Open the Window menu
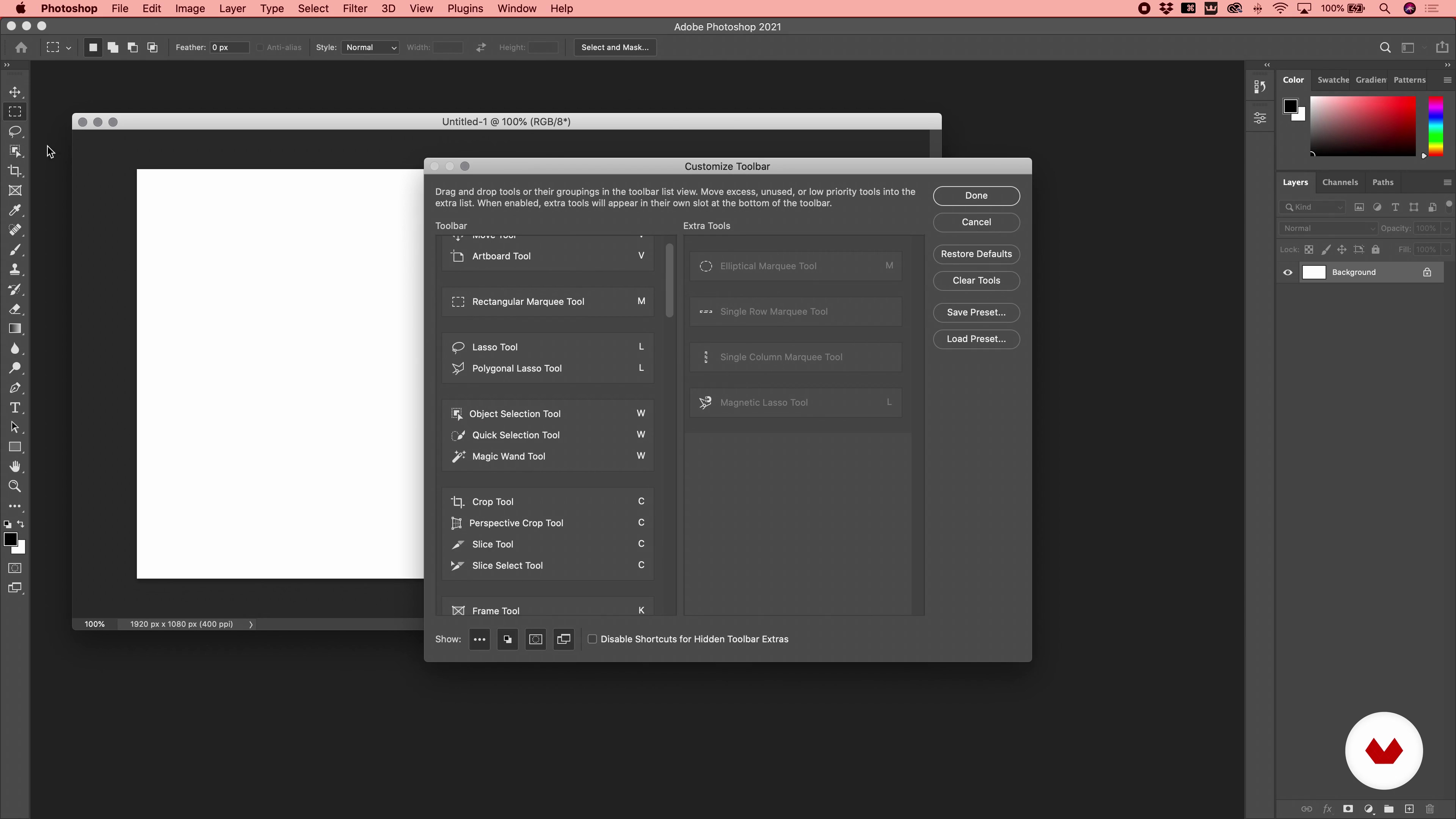Viewport: 1456px width, 819px height. [516, 8]
